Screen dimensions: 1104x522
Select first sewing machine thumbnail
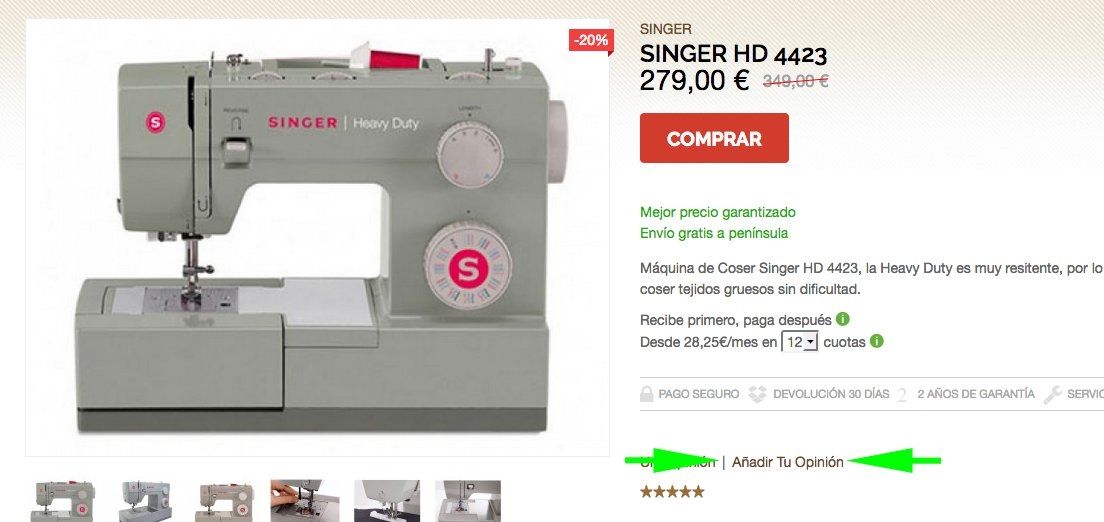pos(63,501)
